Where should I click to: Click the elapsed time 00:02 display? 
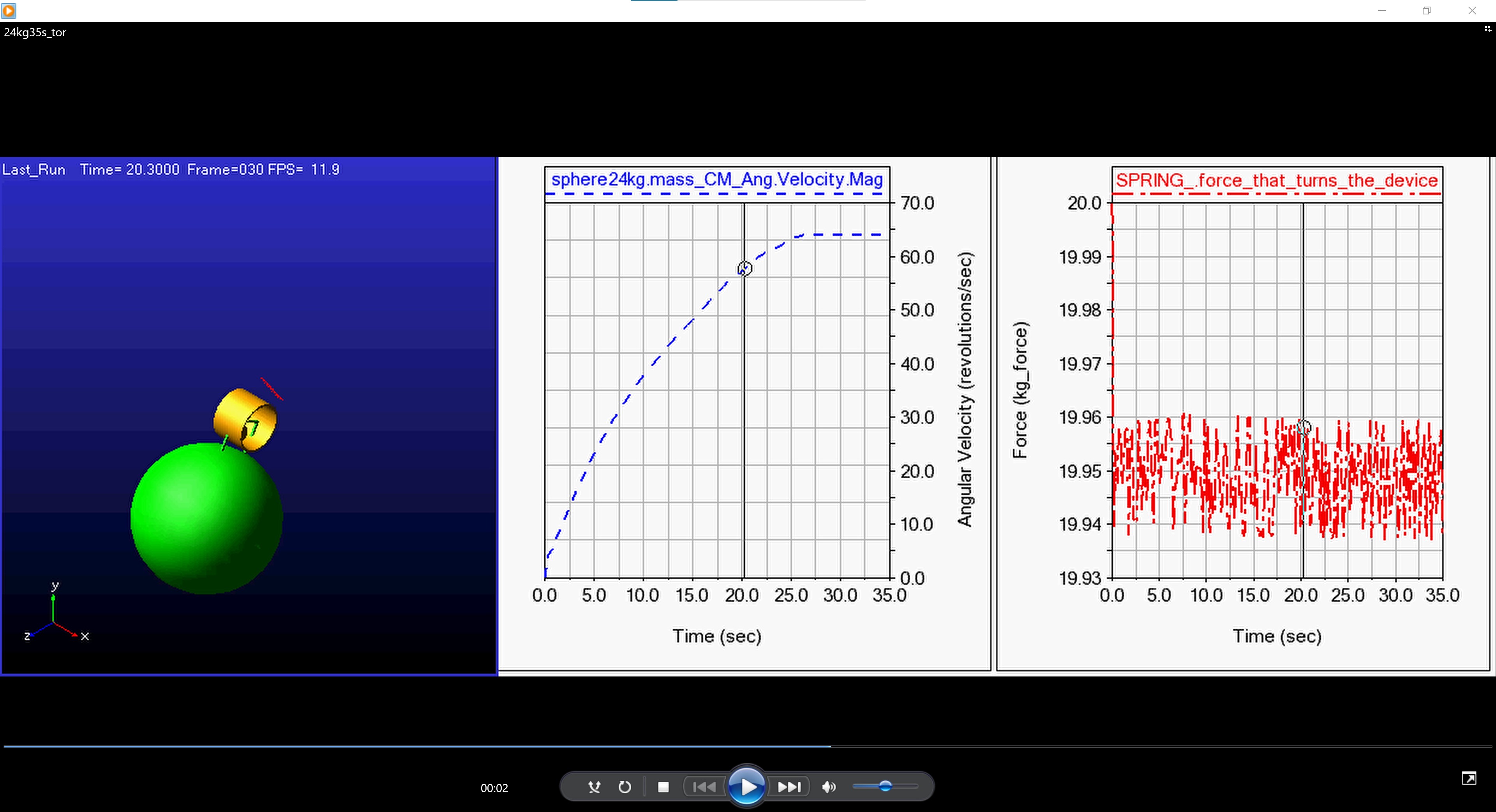494,787
